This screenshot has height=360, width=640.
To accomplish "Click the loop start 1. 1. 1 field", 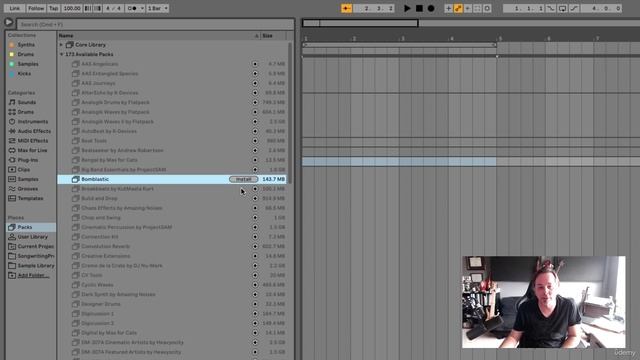I will point(524,8).
